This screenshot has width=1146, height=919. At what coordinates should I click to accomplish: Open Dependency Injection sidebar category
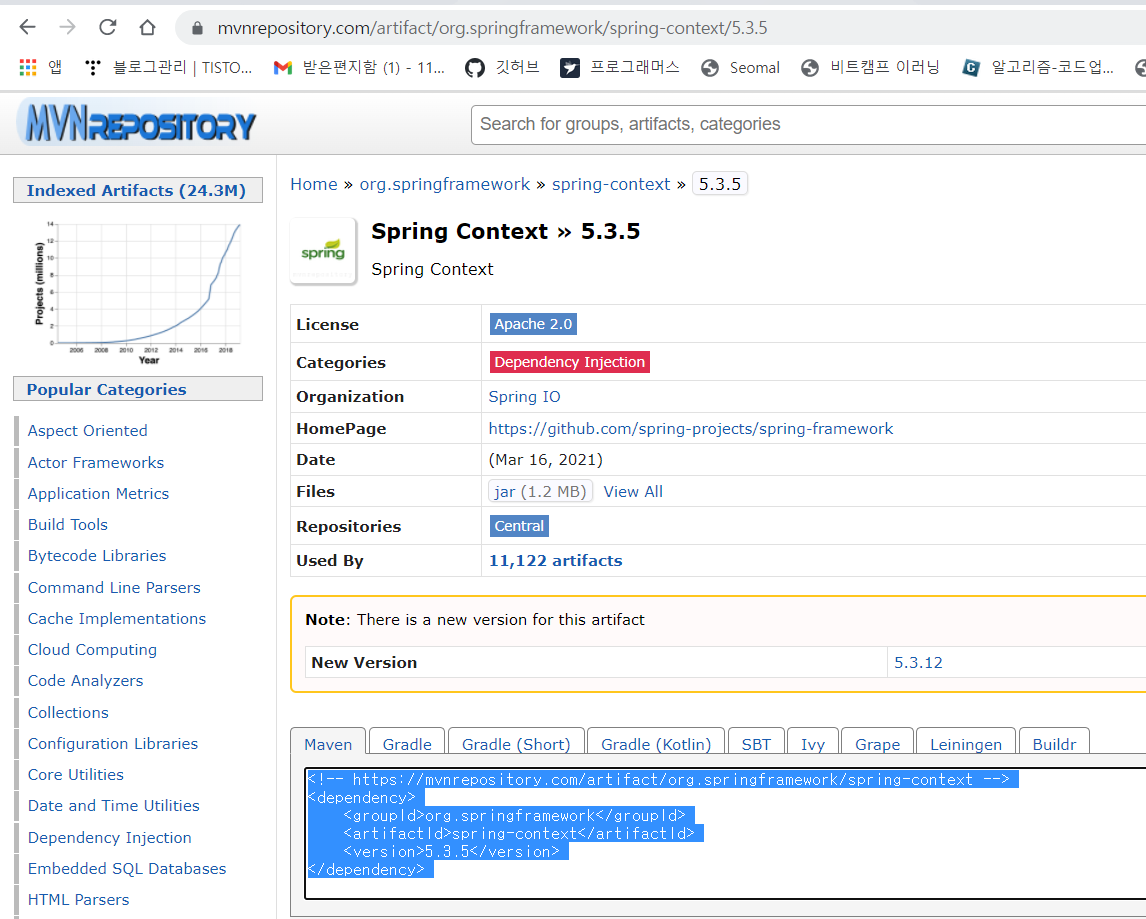click(x=110, y=838)
